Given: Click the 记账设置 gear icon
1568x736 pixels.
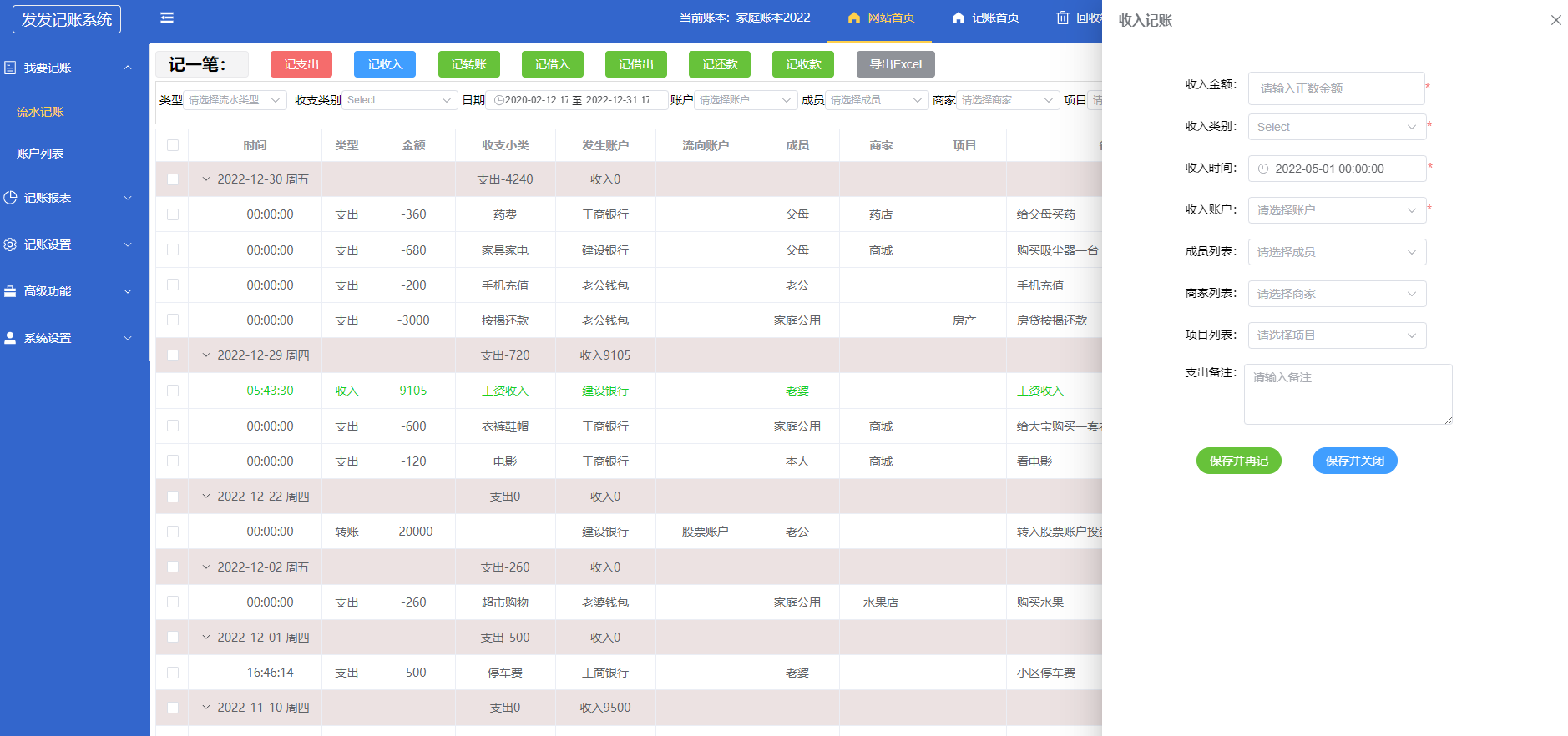Looking at the screenshot, I should pos(10,244).
